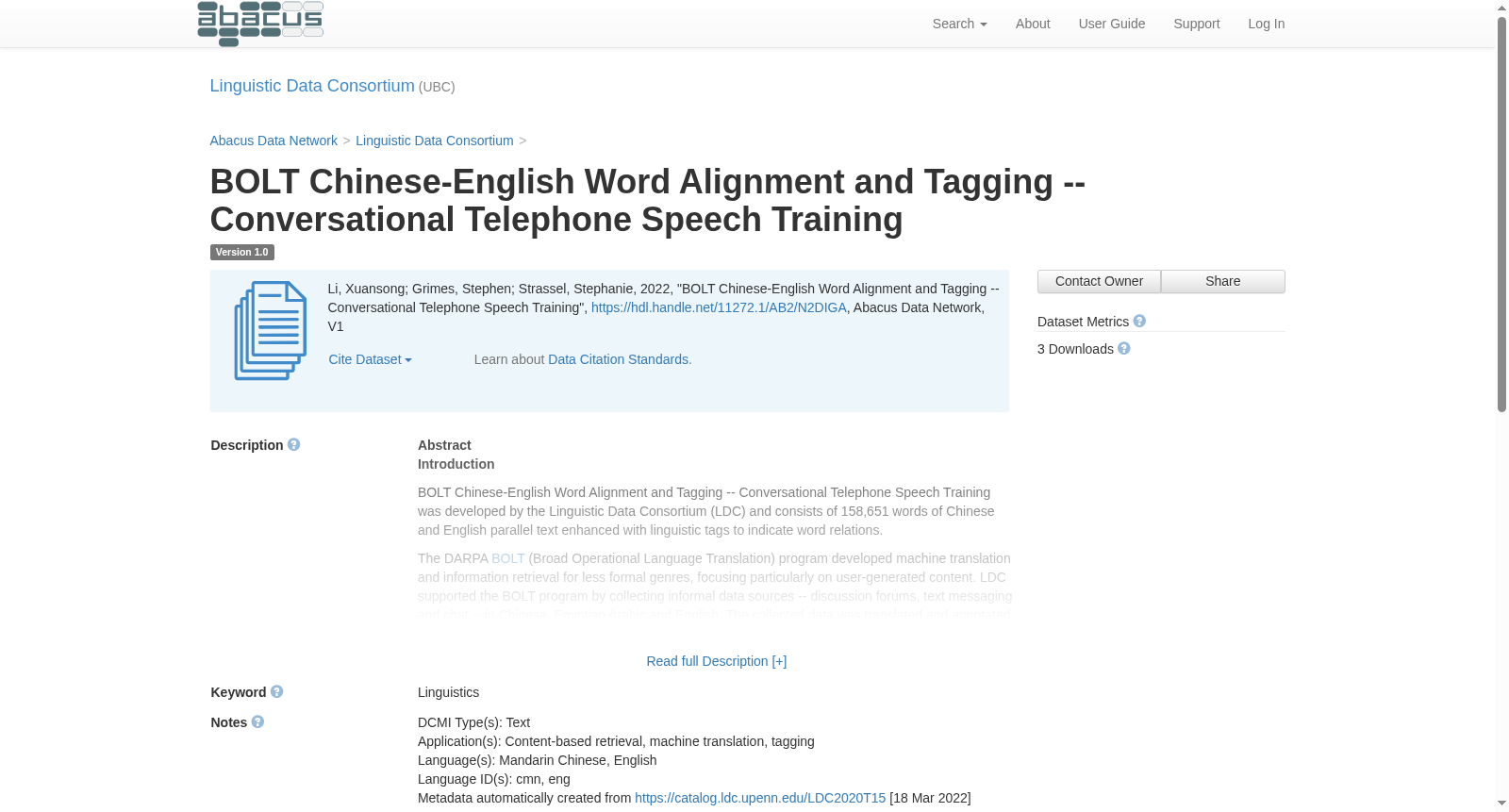Open the About page

1033,24
